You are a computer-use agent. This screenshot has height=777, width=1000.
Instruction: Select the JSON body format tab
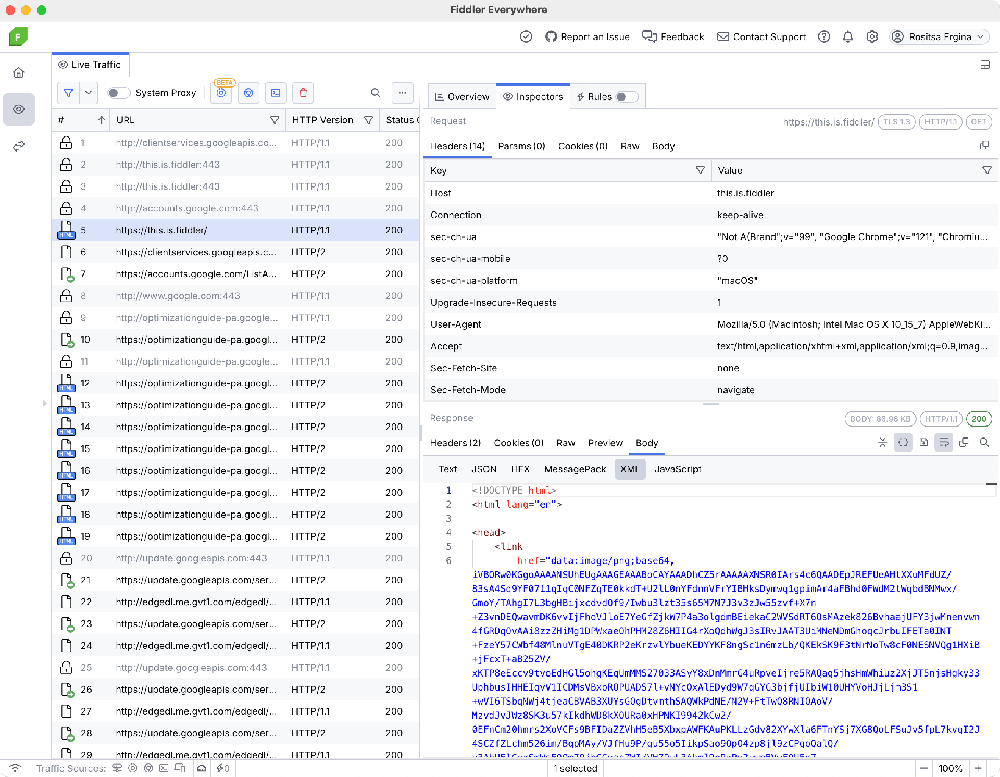483,469
